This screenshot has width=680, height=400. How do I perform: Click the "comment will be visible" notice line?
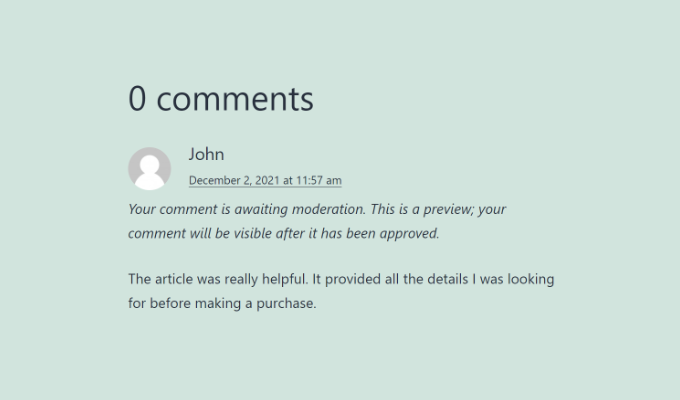284,234
